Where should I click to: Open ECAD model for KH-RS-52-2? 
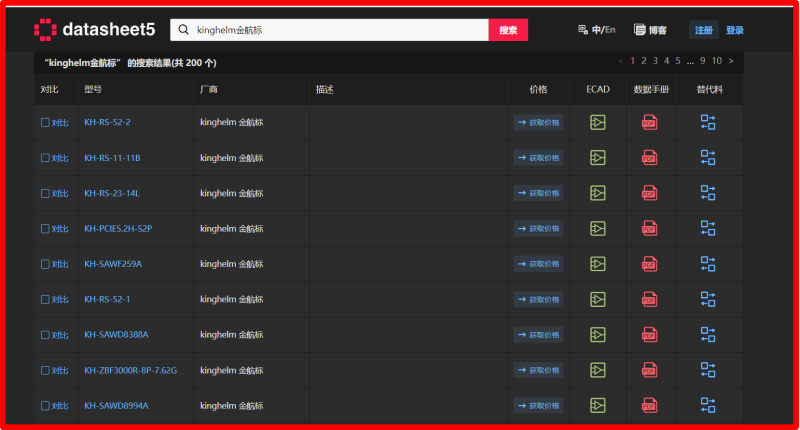pos(597,122)
